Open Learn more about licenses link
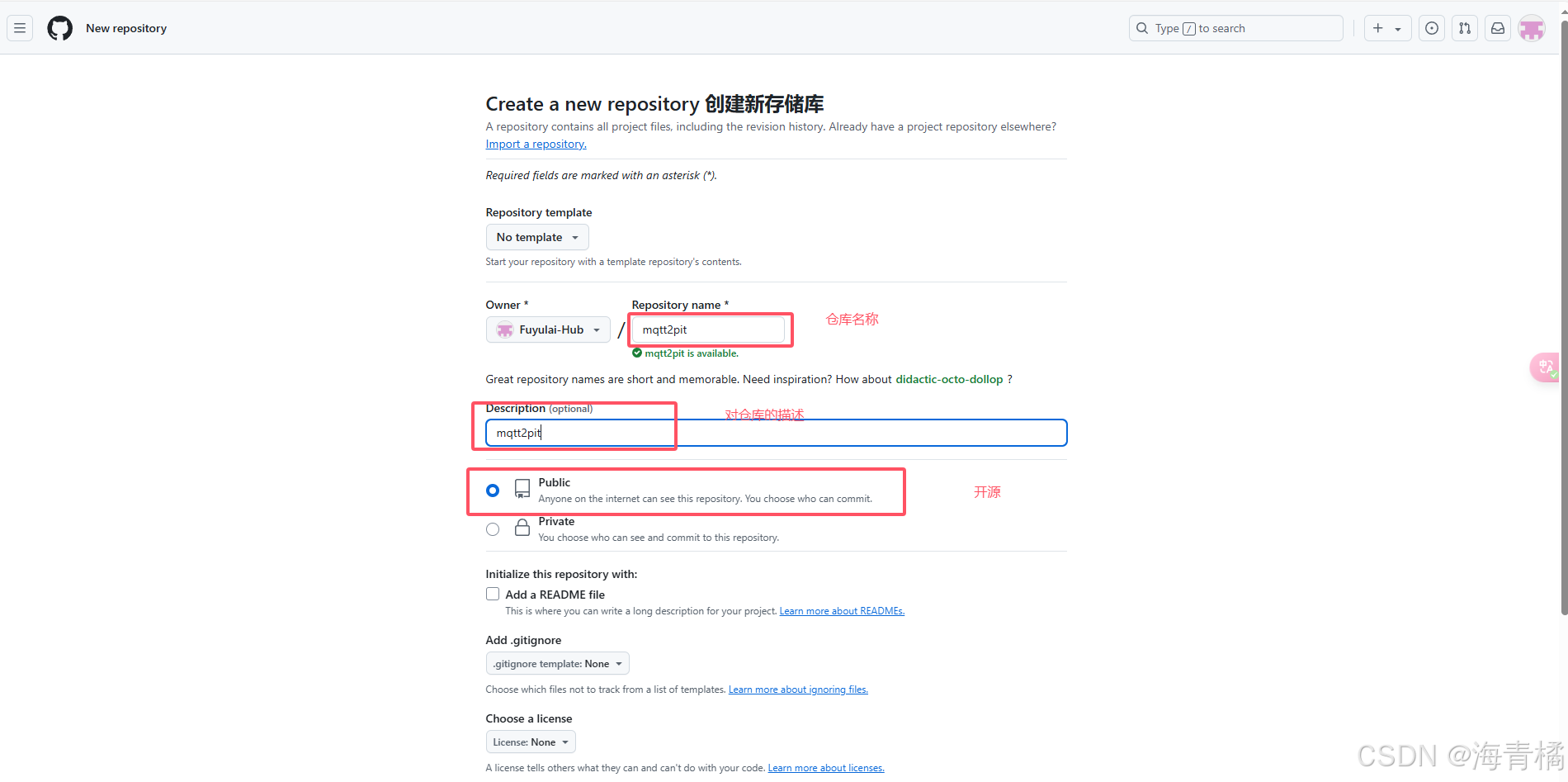Viewport: 1568px width, 782px height. tap(826, 768)
